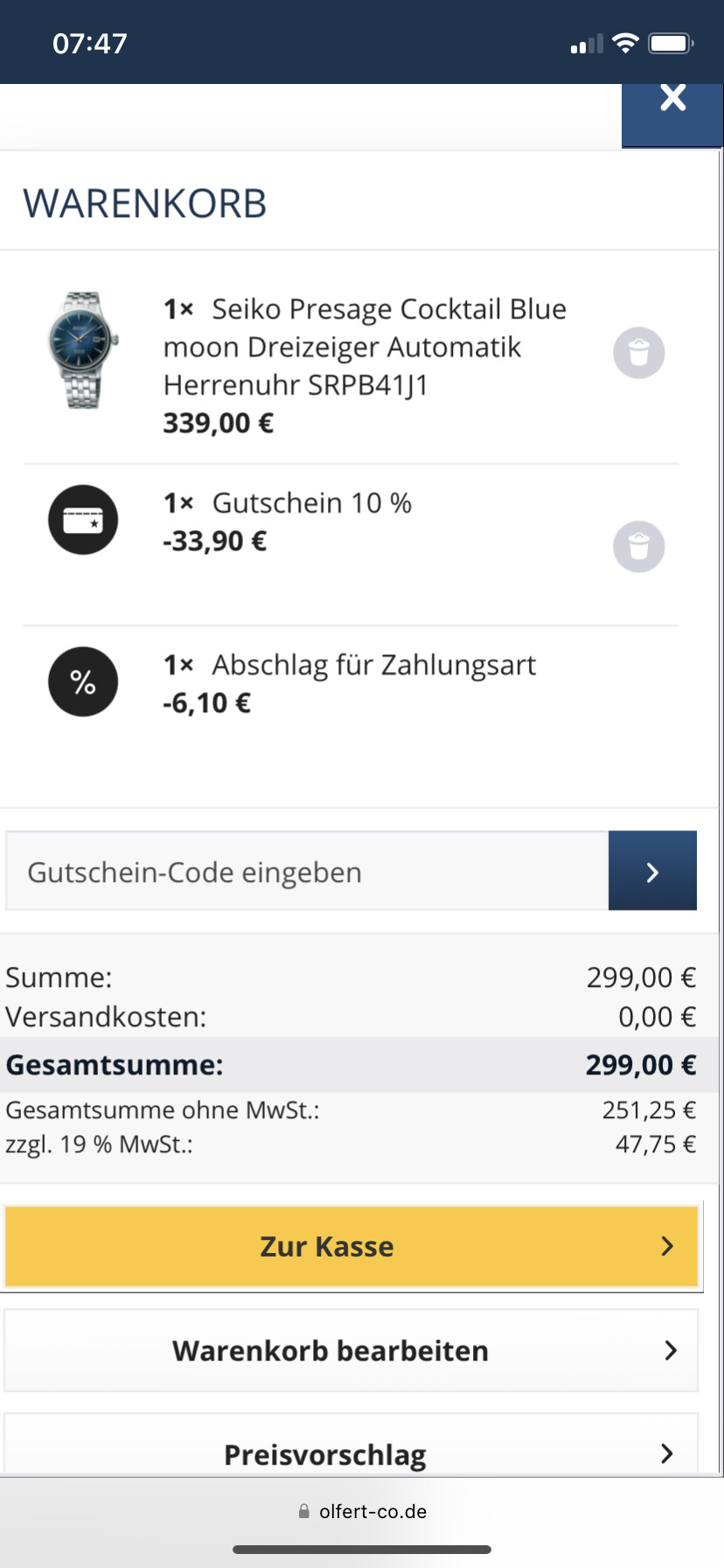Tap the WARENKORB heading
The image size is (724, 1568).
pos(144,204)
